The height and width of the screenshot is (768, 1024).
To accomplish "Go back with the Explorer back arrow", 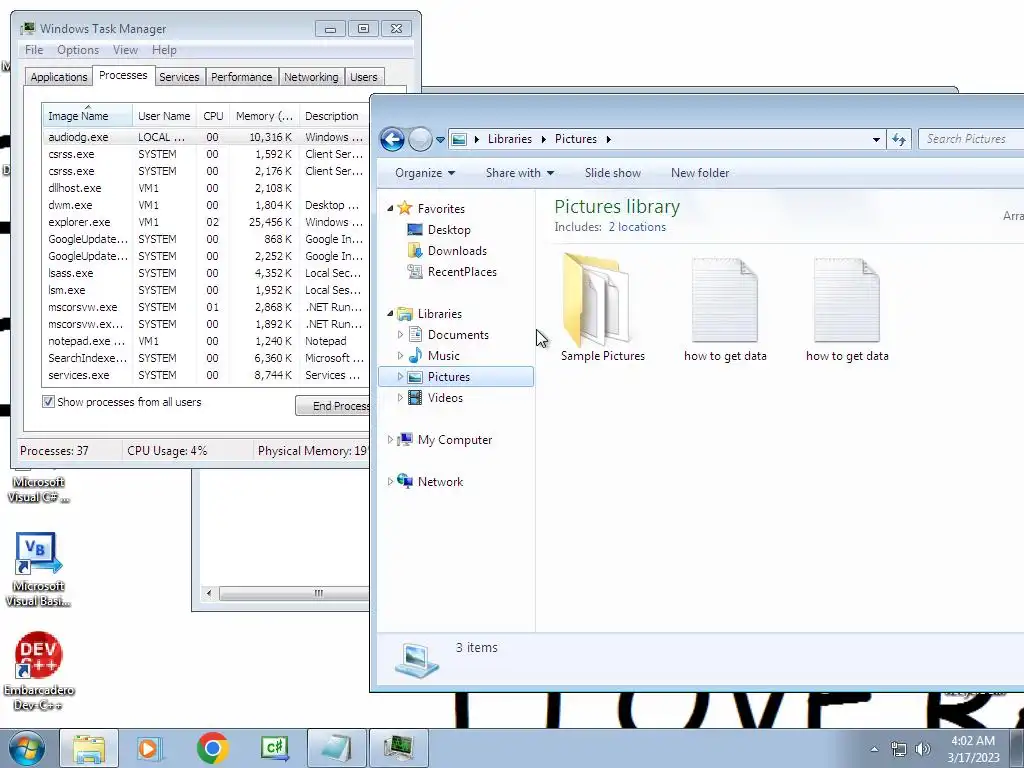I will tap(392, 139).
